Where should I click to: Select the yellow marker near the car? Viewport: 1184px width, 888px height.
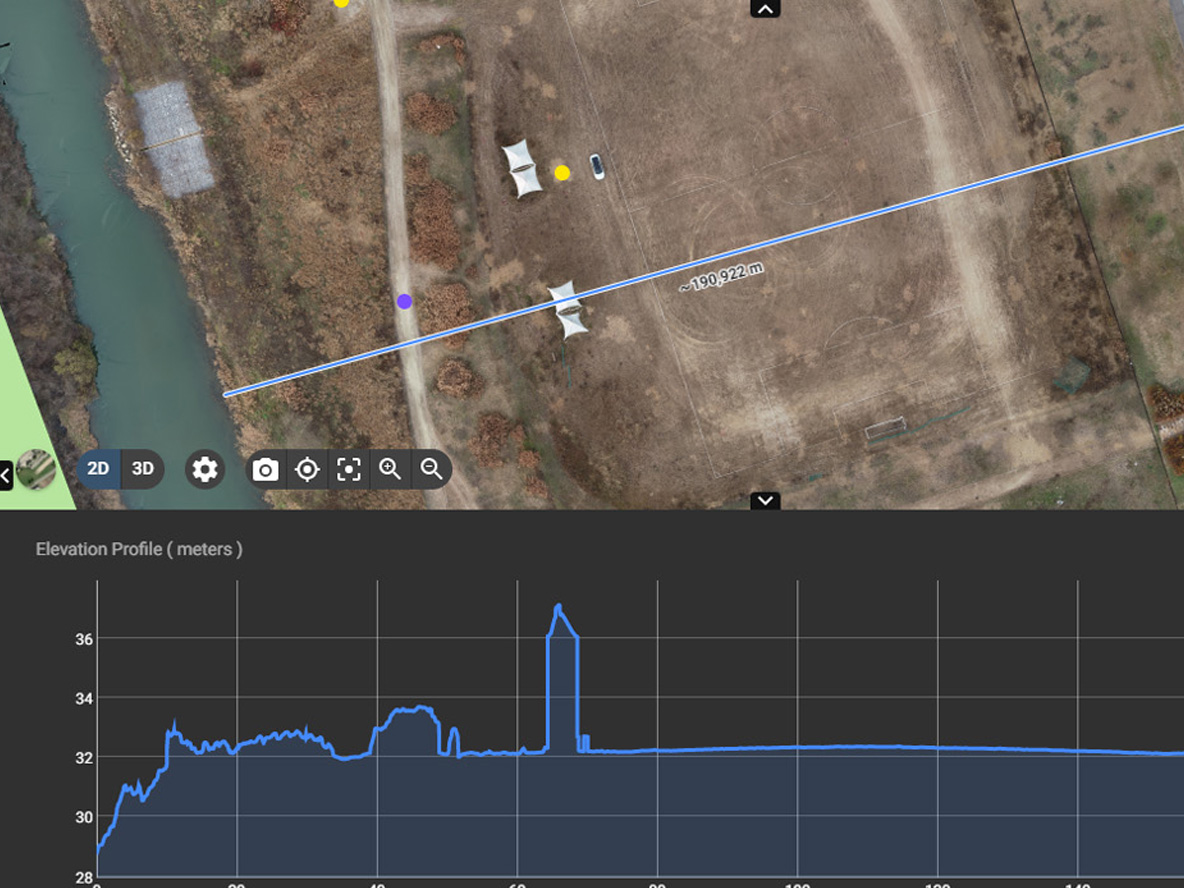coord(562,173)
